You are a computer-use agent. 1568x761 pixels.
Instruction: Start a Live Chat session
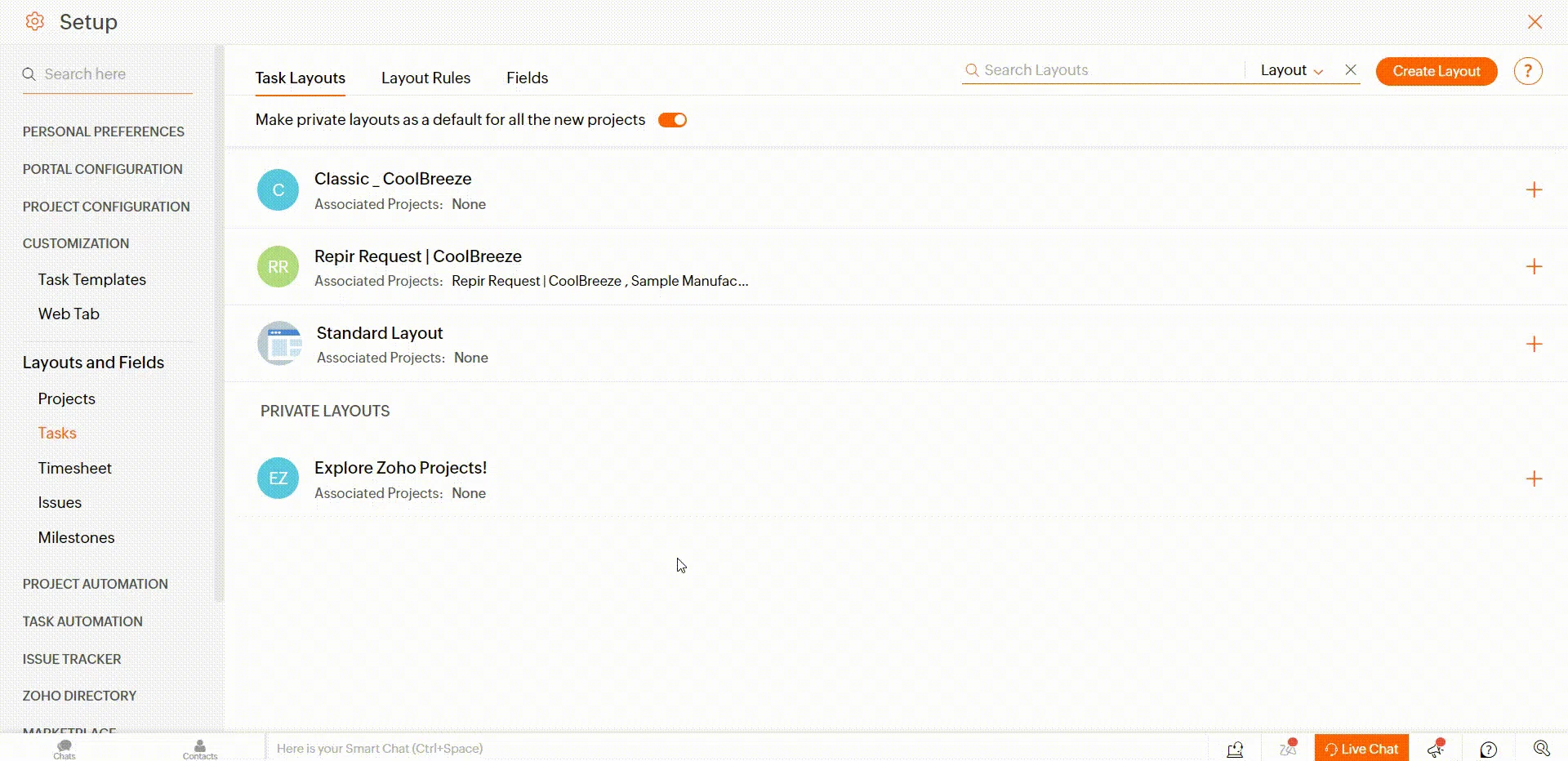(1361, 748)
